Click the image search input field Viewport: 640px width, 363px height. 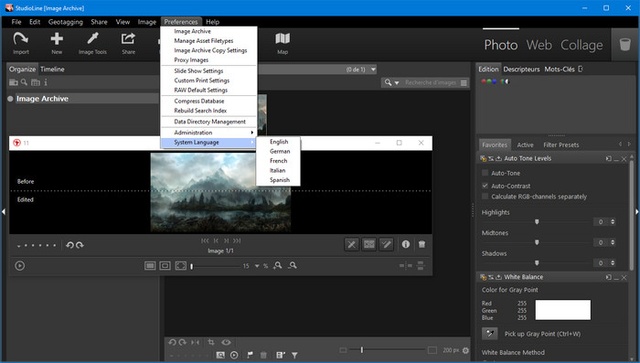coord(431,83)
